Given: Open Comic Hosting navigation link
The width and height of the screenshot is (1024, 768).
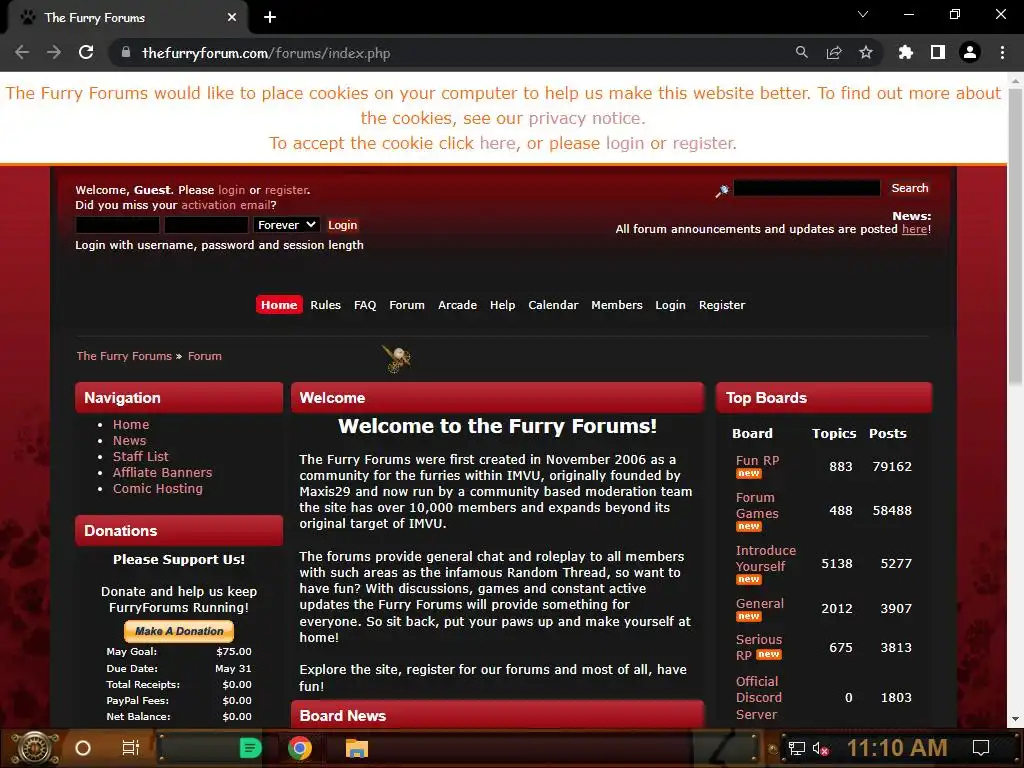Looking at the screenshot, I should click(157, 488).
